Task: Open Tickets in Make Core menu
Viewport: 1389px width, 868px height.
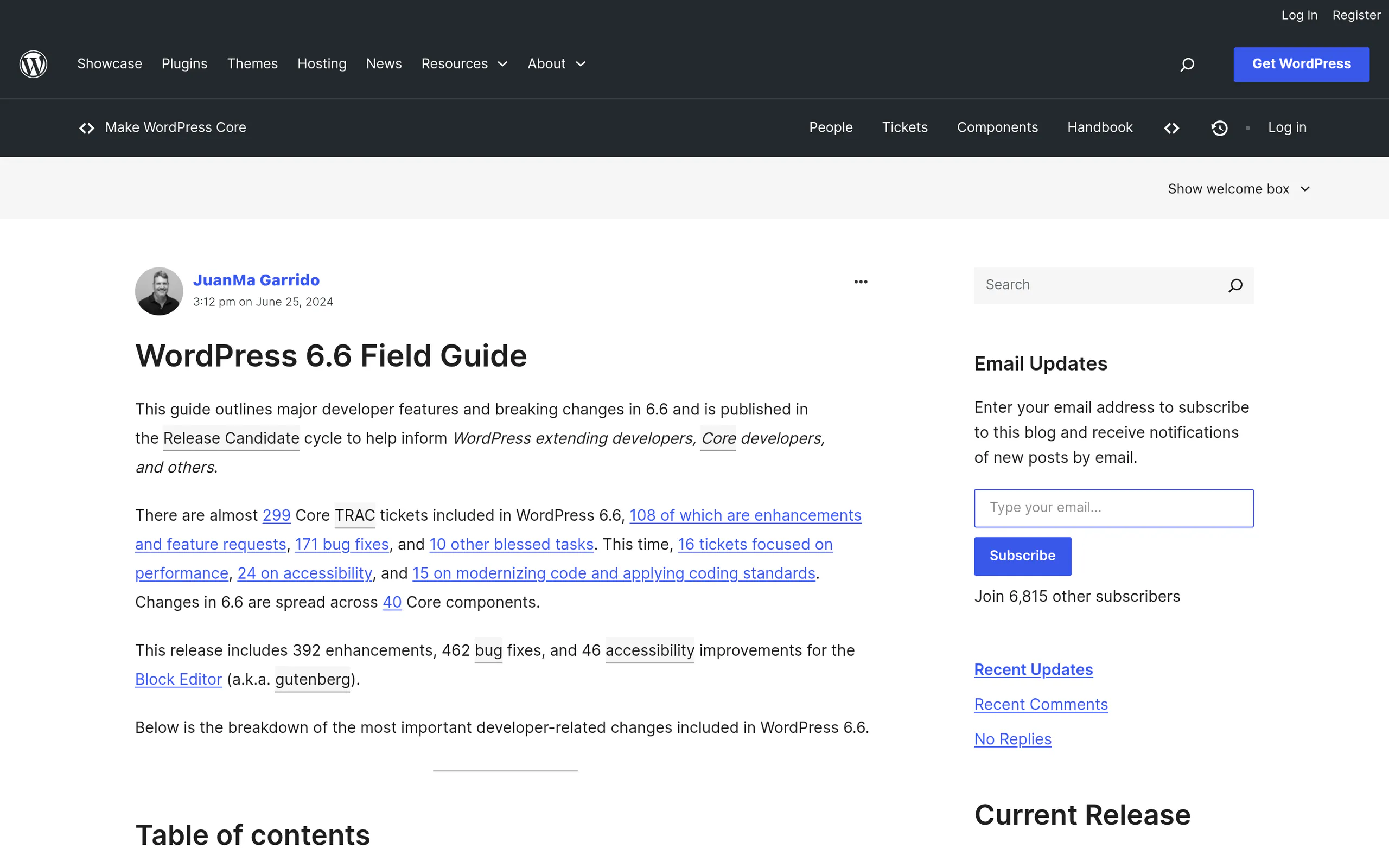Action: click(x=904, y=127)
